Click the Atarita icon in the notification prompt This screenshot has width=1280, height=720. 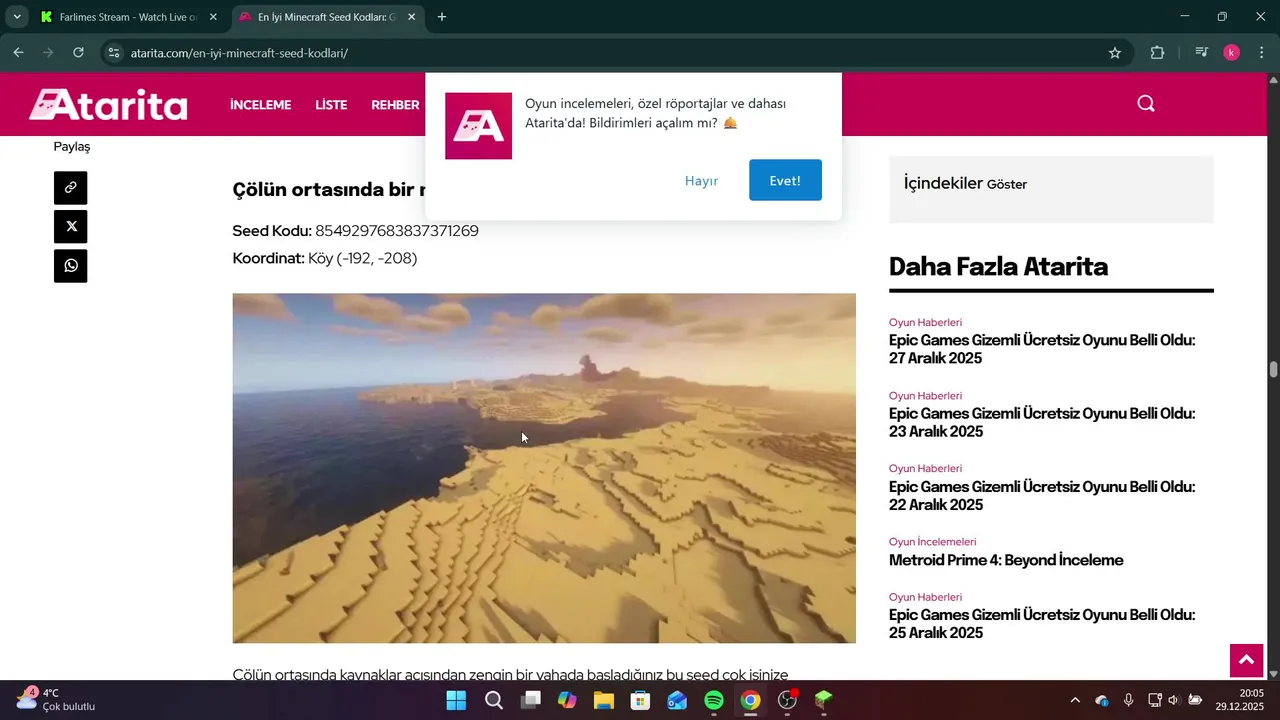point(478,126)
